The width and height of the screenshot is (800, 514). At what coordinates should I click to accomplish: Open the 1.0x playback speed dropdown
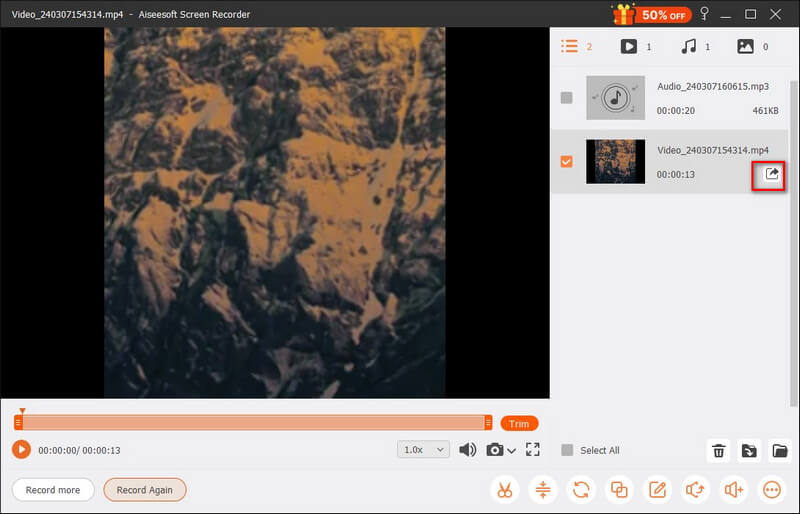pyautogui.click(x=423, y=450)
